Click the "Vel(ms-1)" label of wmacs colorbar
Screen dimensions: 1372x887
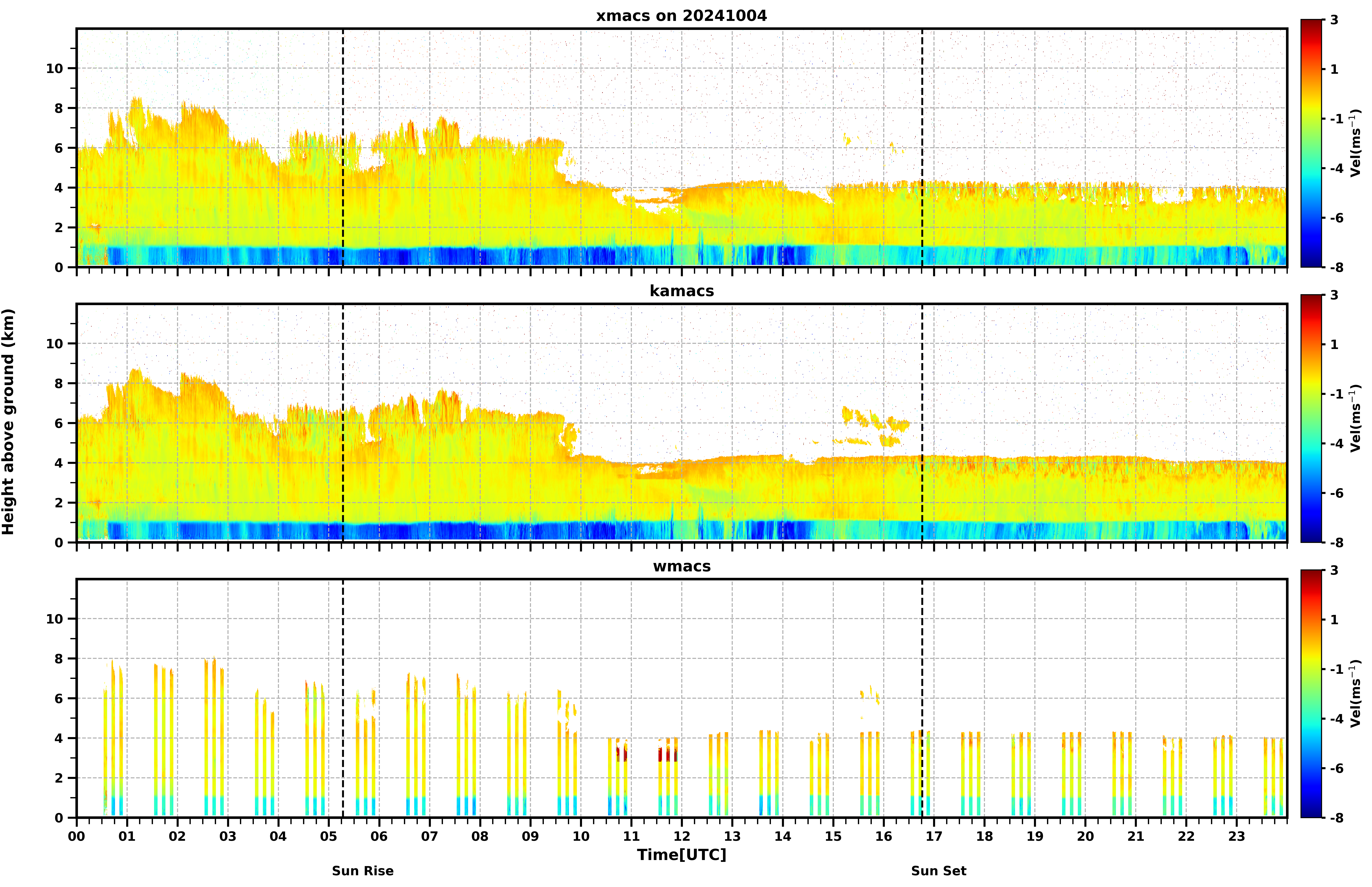click(x=1356, y=693)
